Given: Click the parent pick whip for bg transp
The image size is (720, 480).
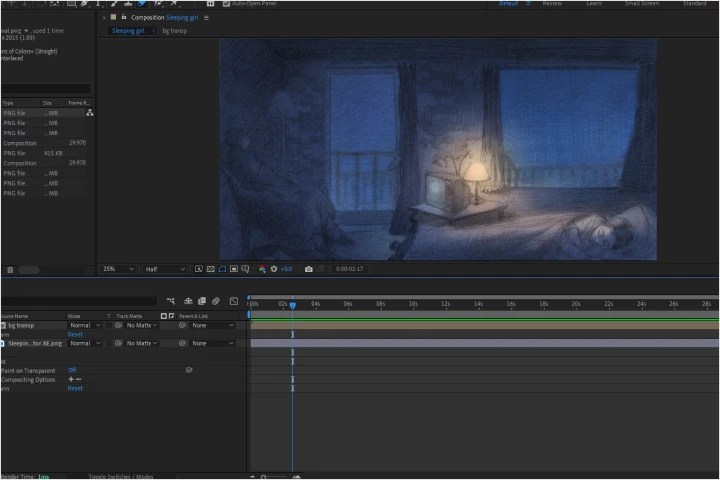Looking at the screenshot, I should 182,325.
